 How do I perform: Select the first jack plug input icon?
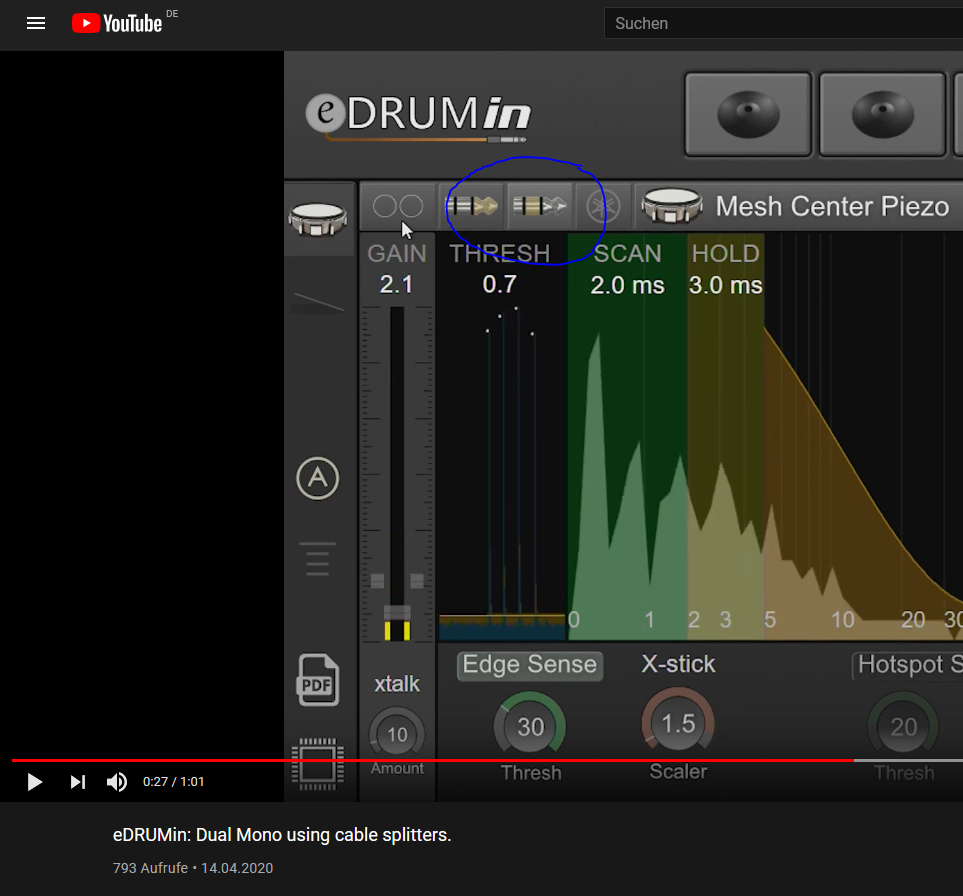coord(472,206)
